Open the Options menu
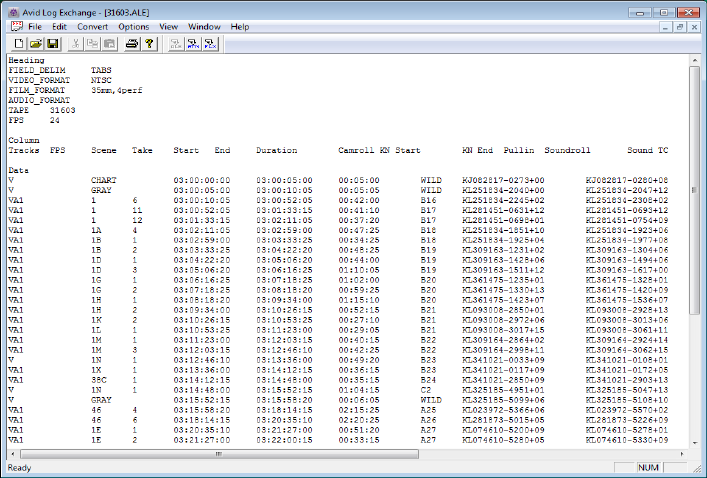Screen dimensions: 707x478 (x=133, y=27)
